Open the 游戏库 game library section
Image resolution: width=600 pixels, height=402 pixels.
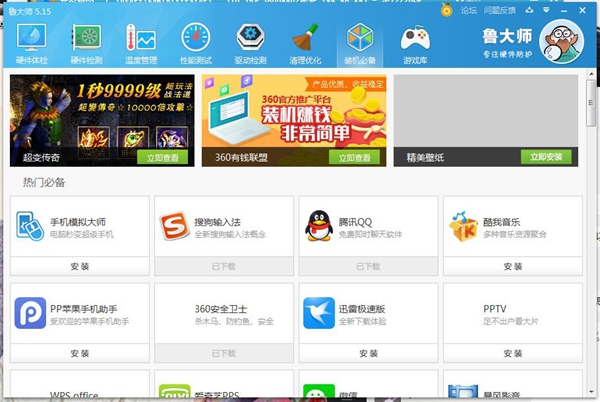click(415, 43)
